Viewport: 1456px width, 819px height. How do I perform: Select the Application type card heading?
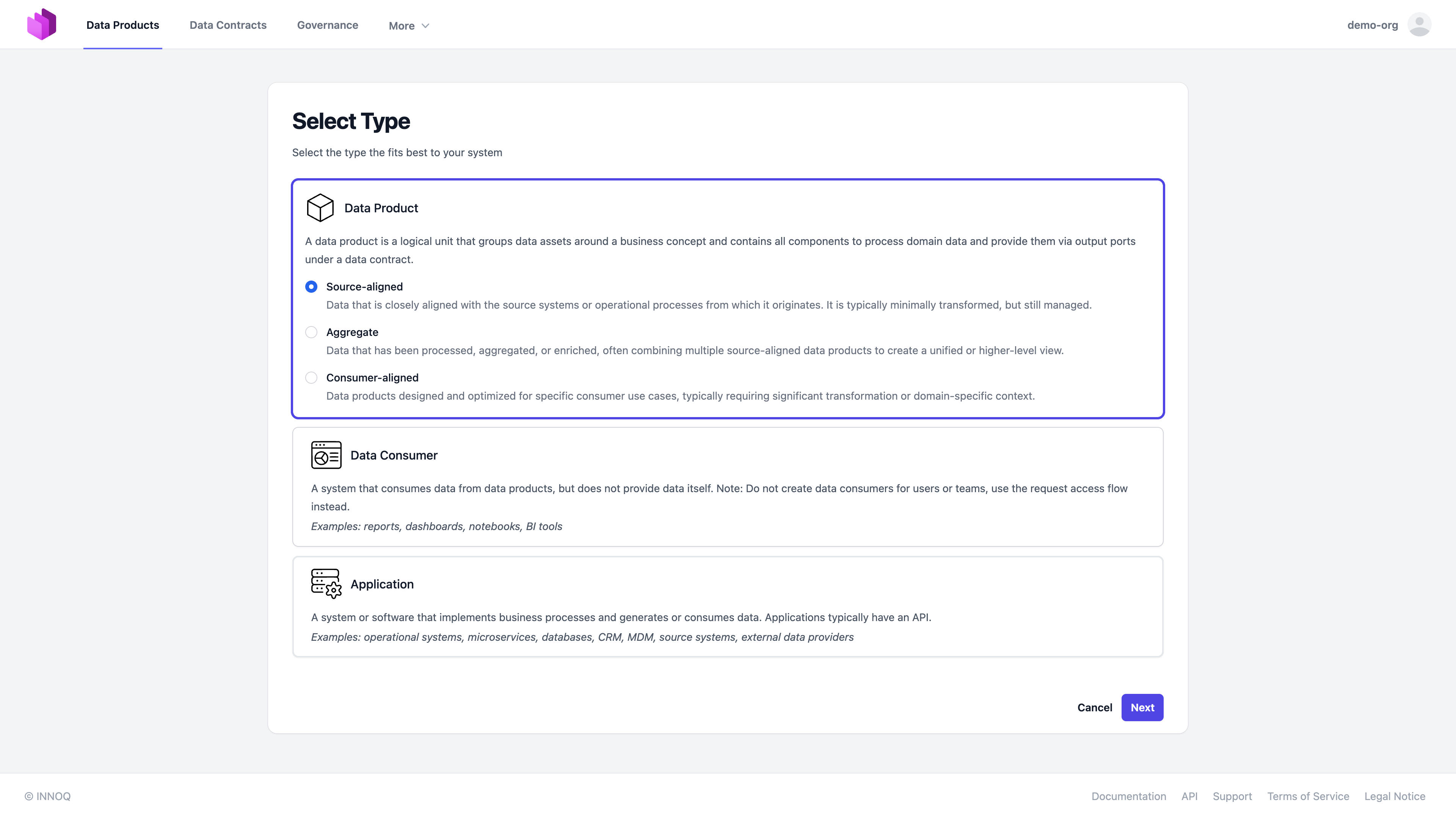(381, 584)
